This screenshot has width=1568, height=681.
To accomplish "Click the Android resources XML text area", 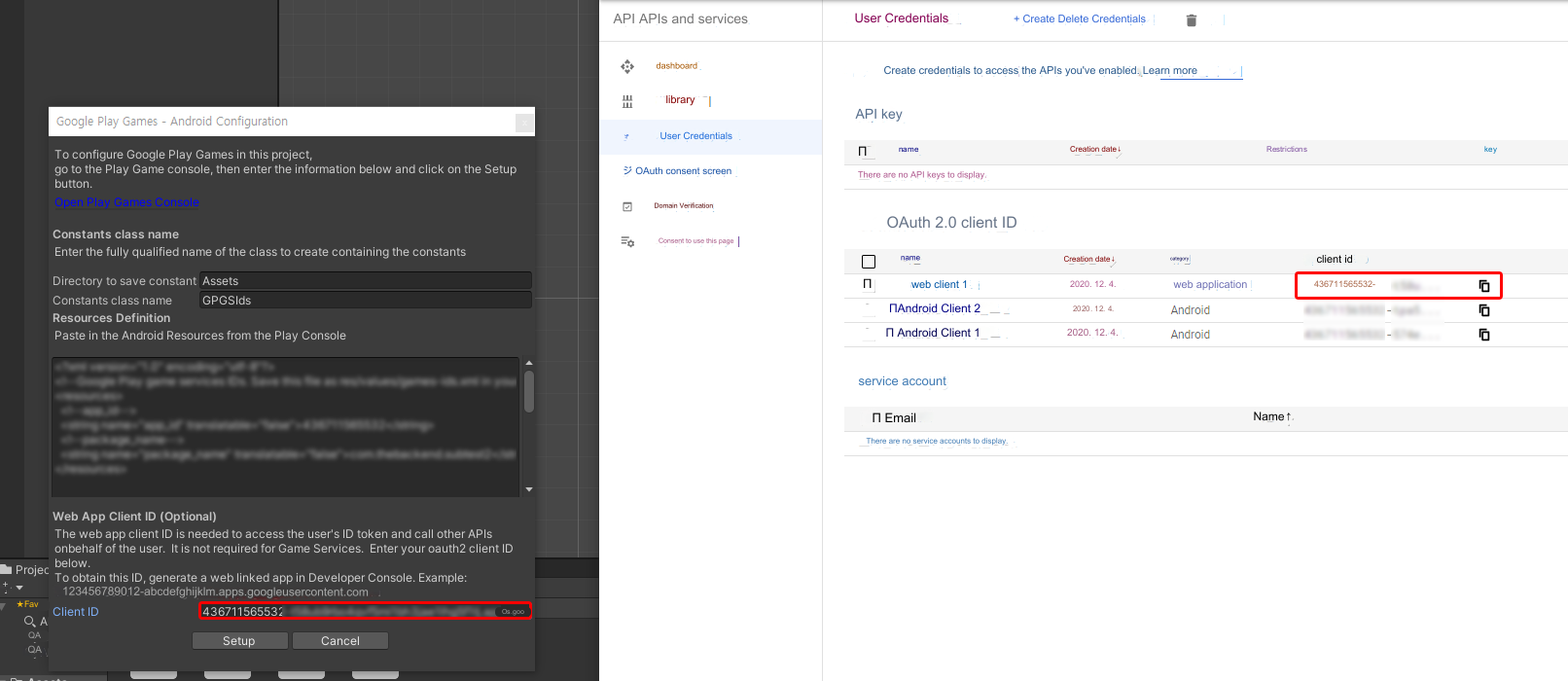I will point(286,427).
